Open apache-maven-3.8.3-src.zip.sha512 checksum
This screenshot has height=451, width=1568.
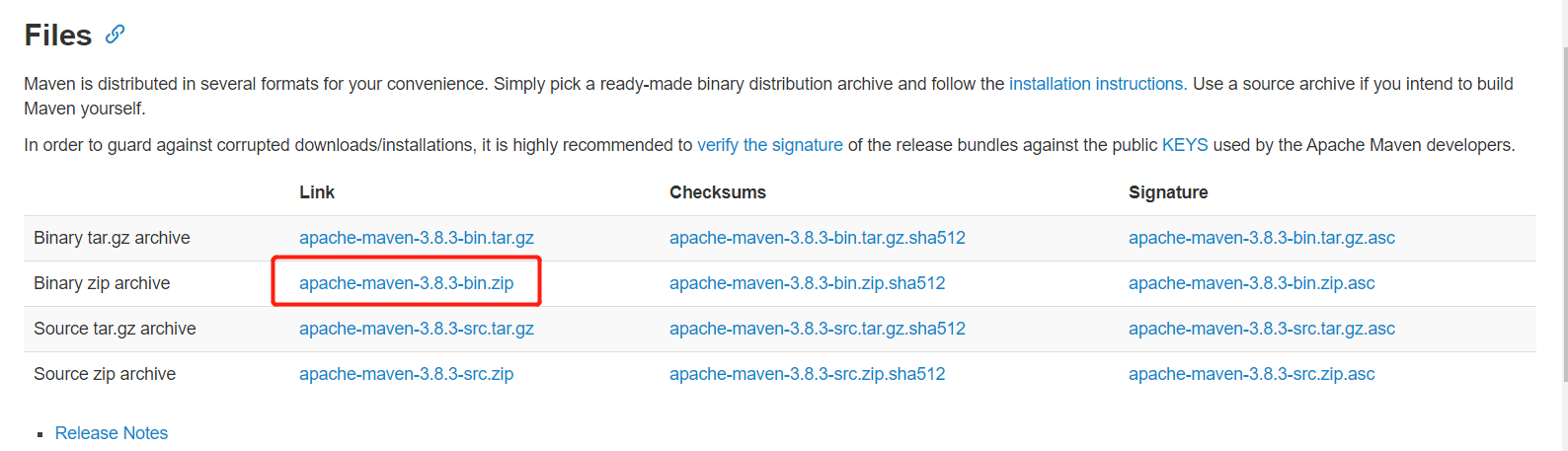click(x=808, y=374)
